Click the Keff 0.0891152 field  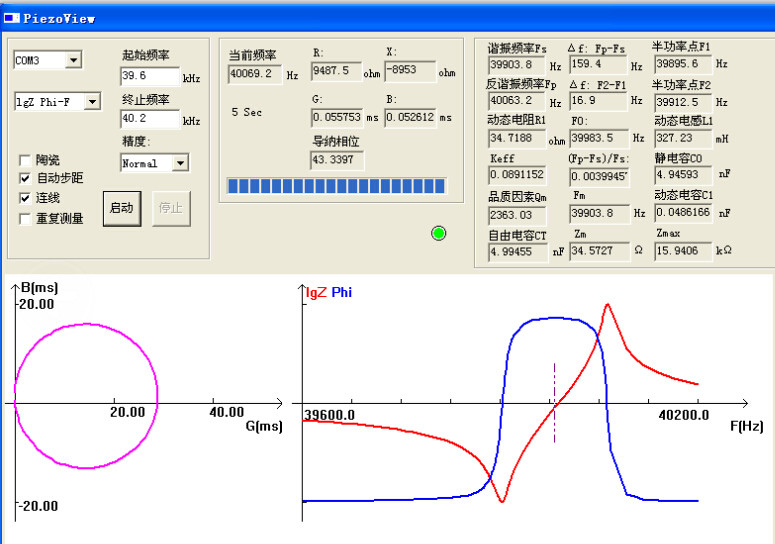(x=517, y=175)
